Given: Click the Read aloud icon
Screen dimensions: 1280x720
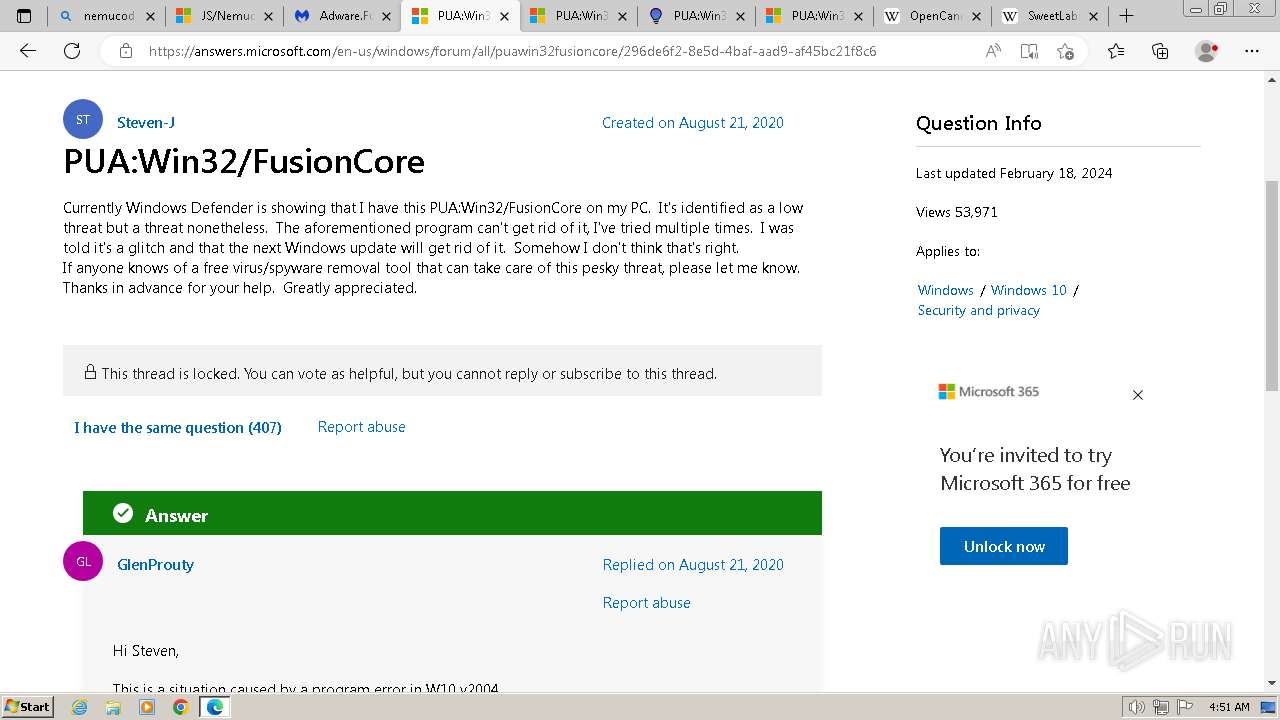Looking at the screenshot, I should click(x=993, y=51).
